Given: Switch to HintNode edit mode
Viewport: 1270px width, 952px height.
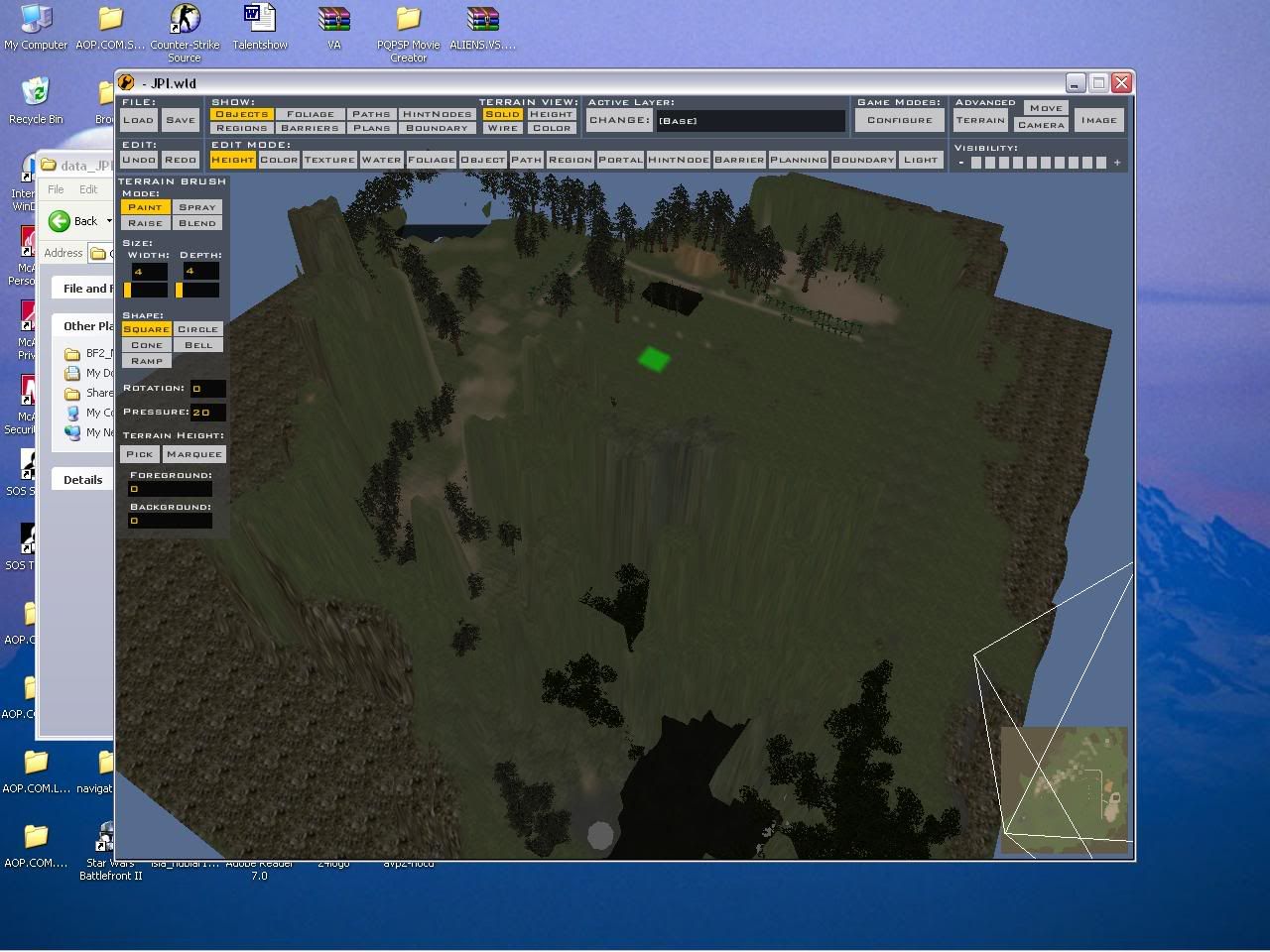Looking at the screenshot, I should pos(679,160).
